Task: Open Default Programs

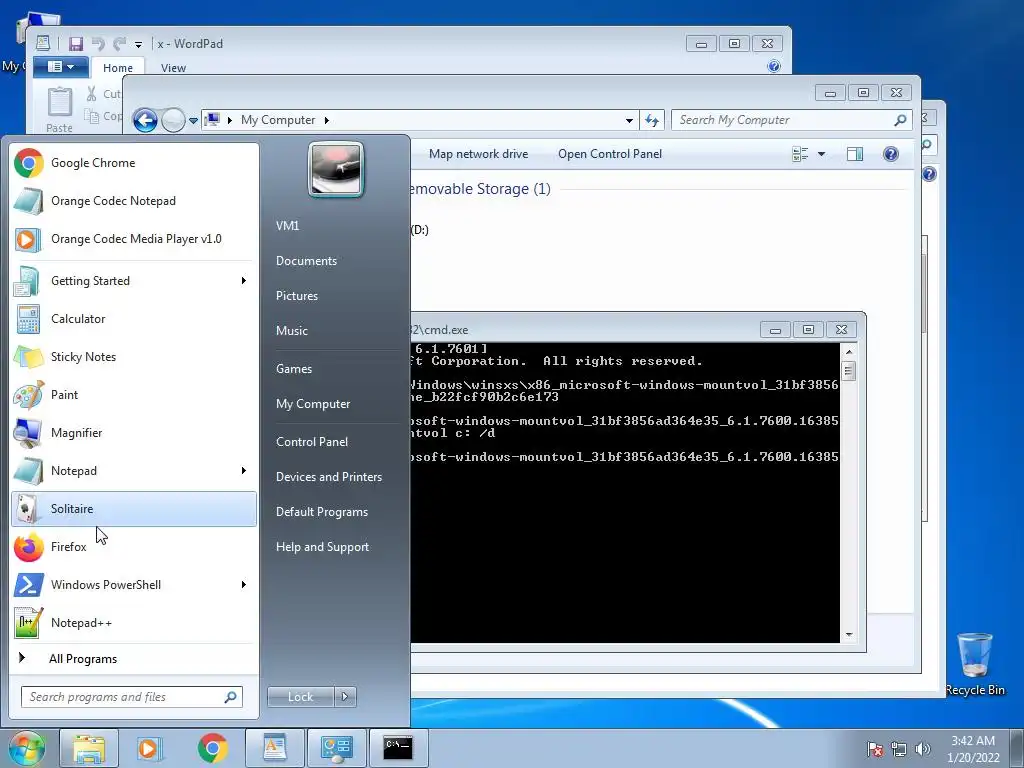Action: pyautogui.click(x=321, y=512)
